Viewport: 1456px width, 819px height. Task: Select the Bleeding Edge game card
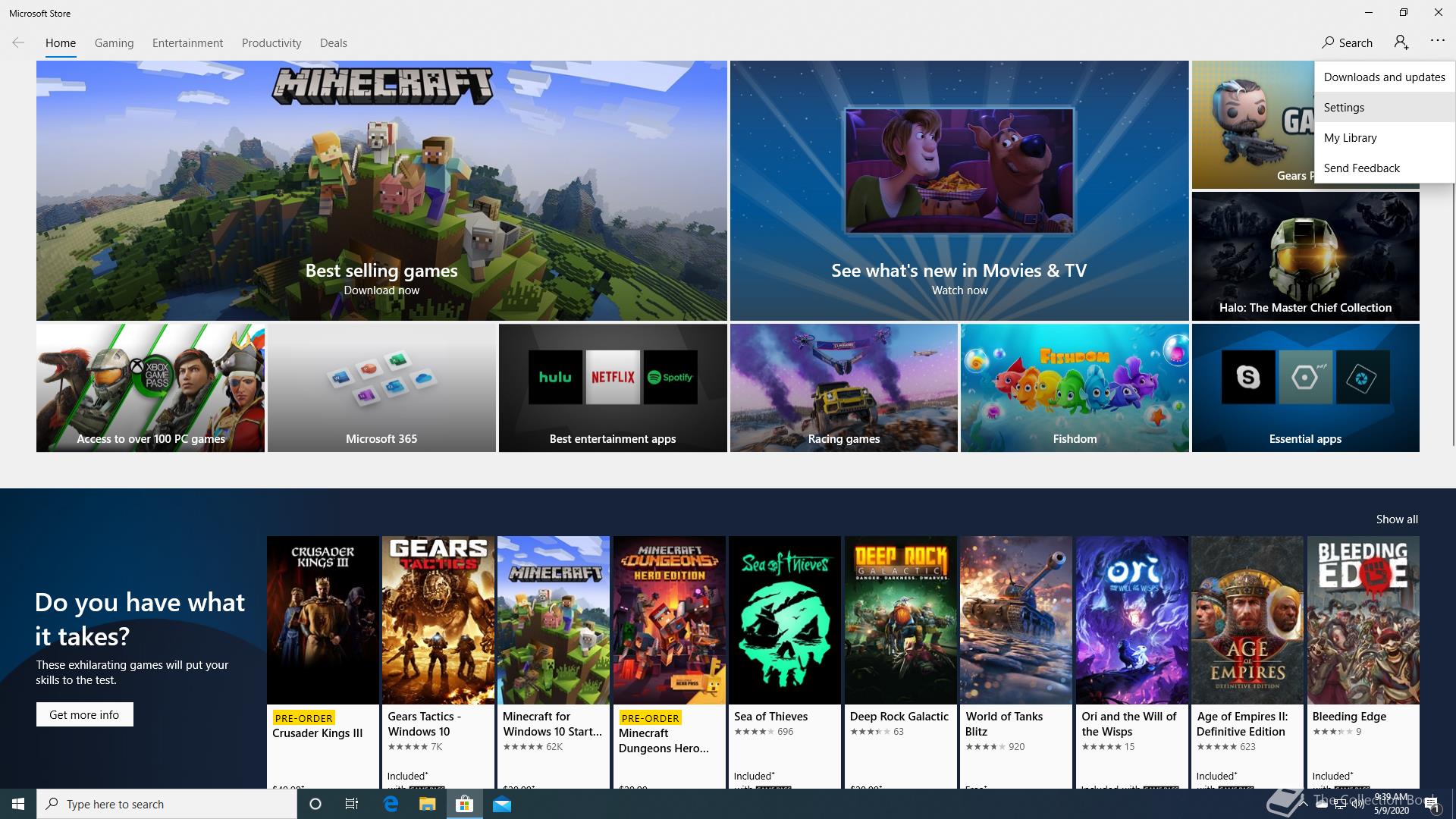click(1363, 662)
